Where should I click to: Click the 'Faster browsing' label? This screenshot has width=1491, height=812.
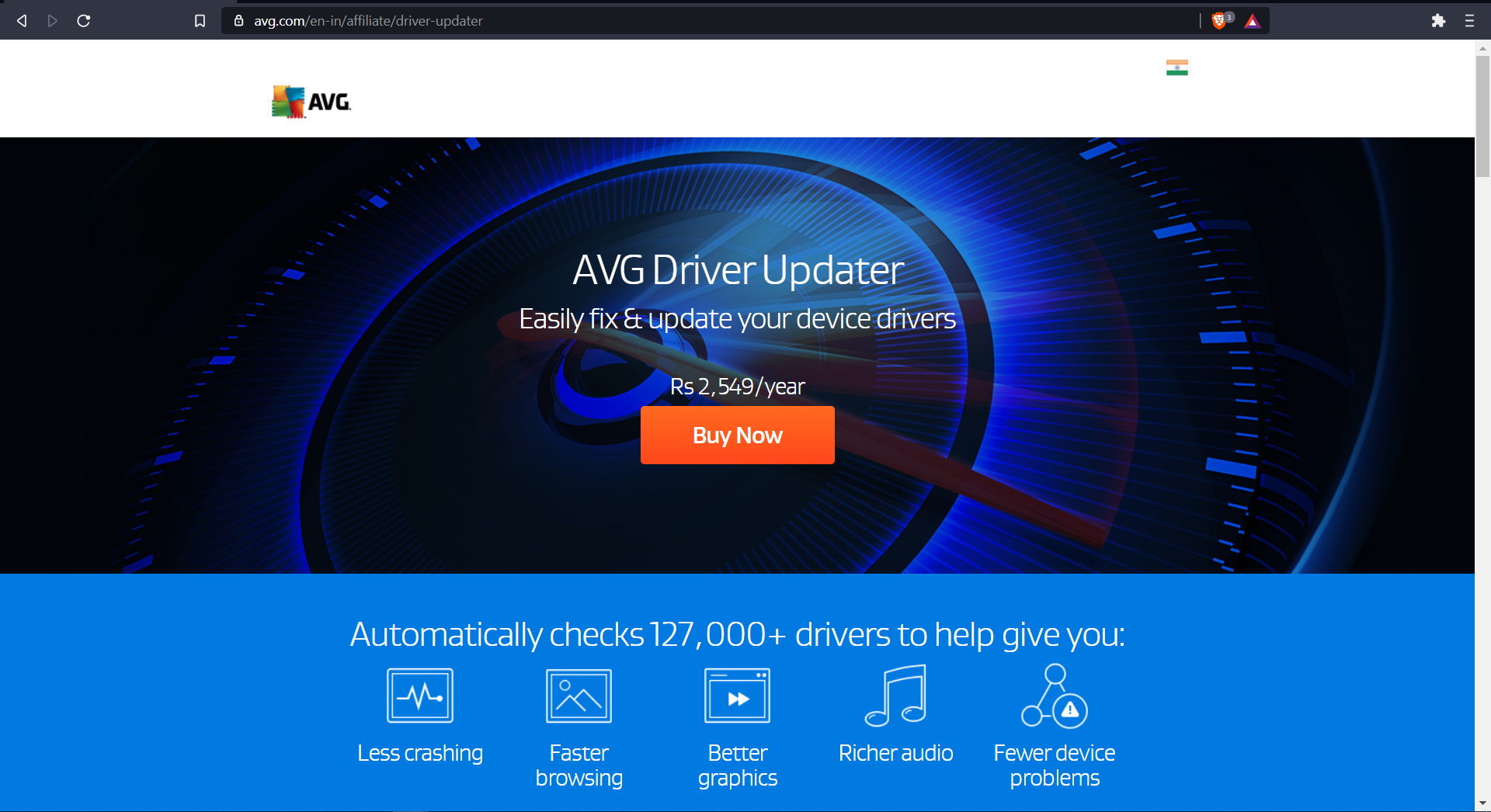click(579, 765)
